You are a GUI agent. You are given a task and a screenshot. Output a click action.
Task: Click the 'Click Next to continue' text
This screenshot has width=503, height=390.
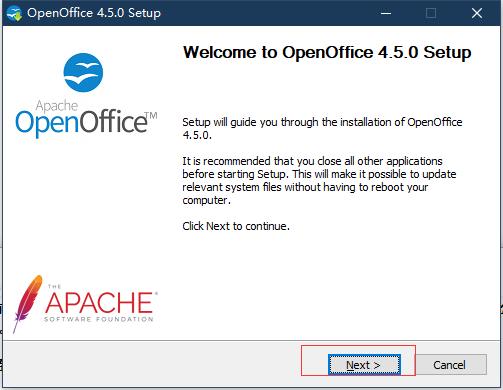coord(236,226)
